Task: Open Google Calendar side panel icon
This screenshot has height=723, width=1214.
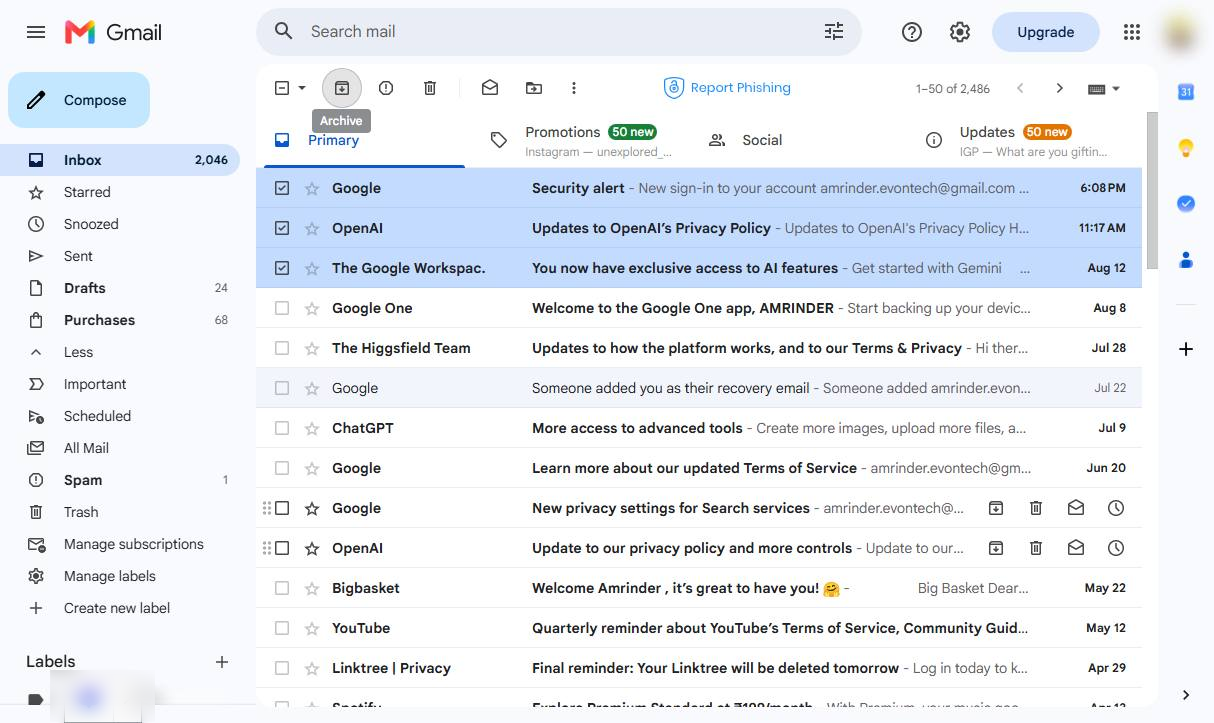Action: point(1186,92)
